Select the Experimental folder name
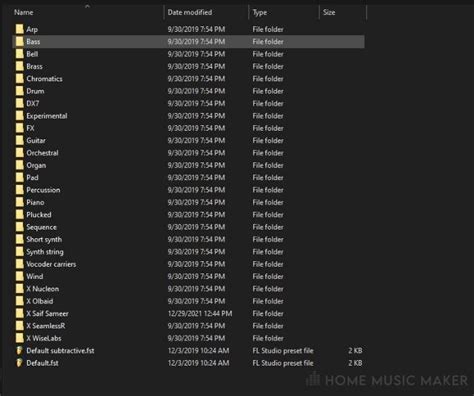474x396 pixels. 47,116
